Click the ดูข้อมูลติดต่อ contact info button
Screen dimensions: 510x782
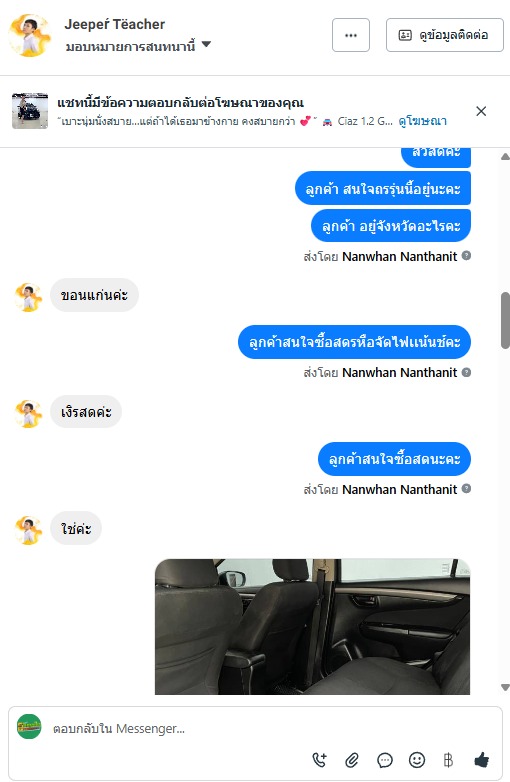[445, 35]
